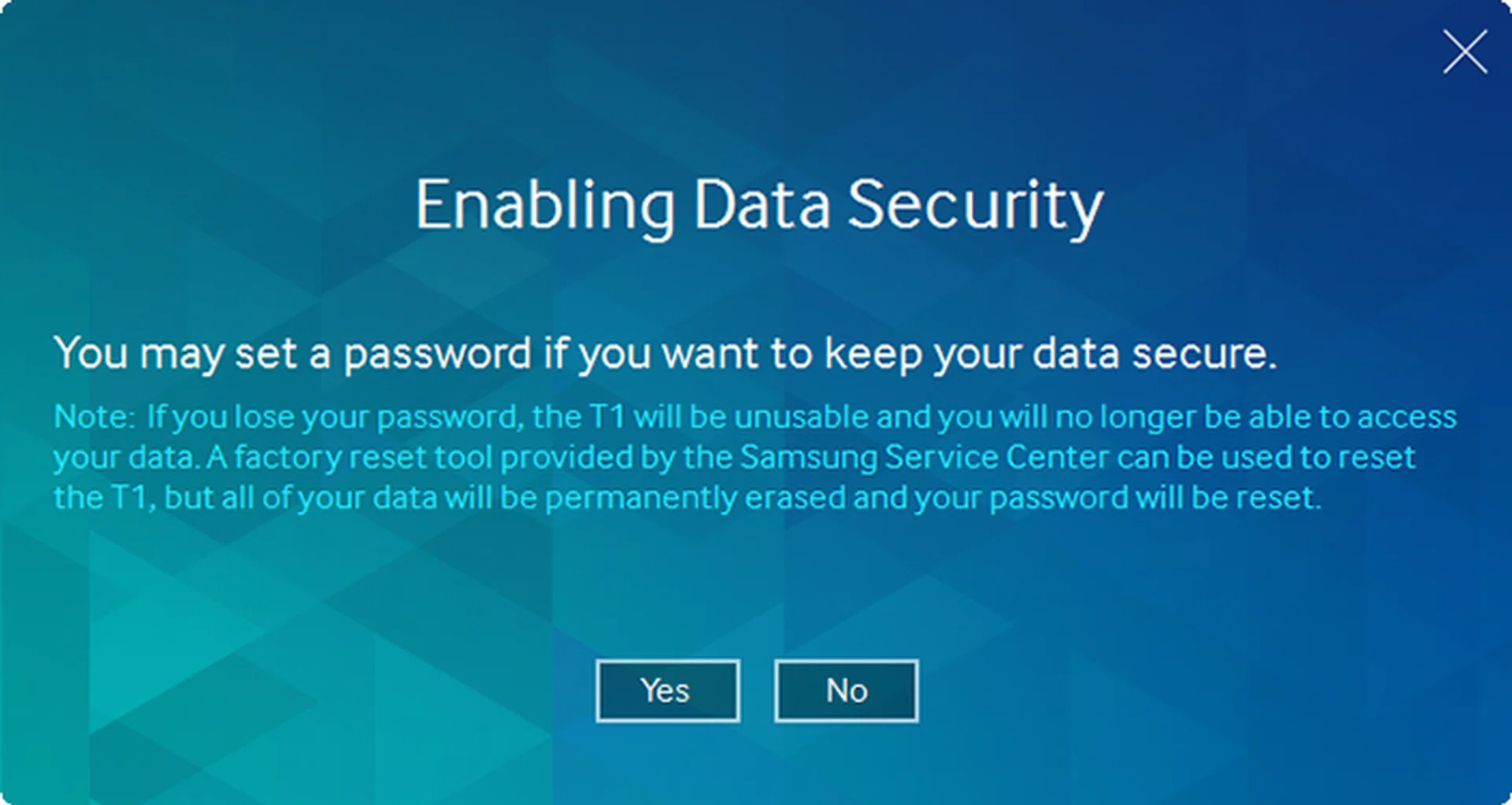The height and width of the screenshot is (805, 1512).
Task: Exit the security prompt with the close icon
Action: coord(1465,52)
